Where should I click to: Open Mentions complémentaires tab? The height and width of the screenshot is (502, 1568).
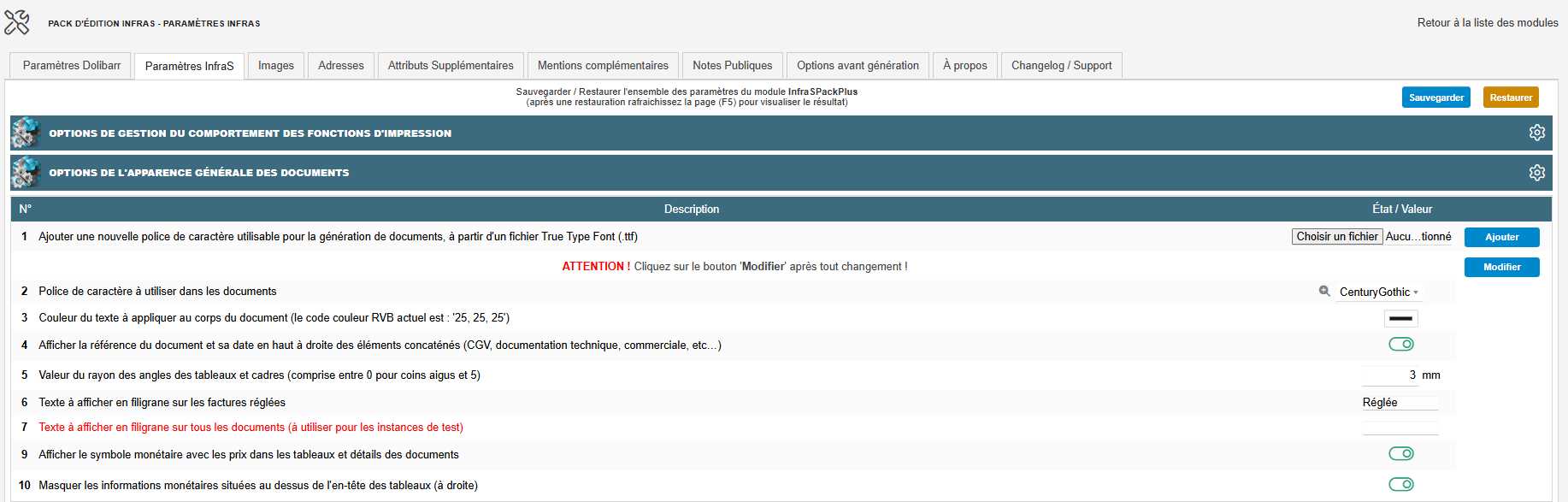[x=603, y=66]
